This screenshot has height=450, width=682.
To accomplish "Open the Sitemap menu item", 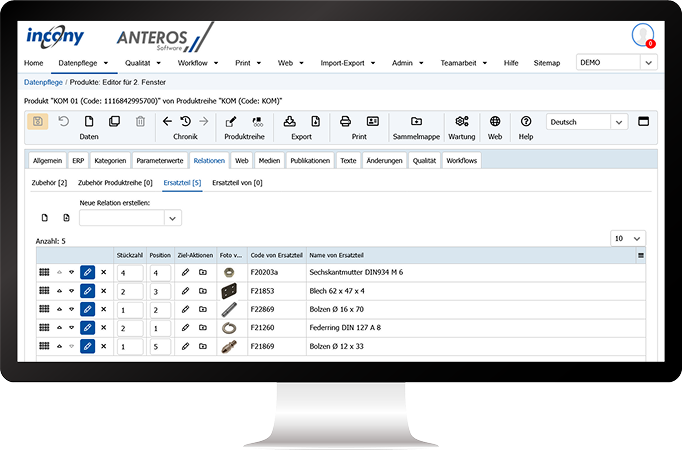I will coord(547,63).
